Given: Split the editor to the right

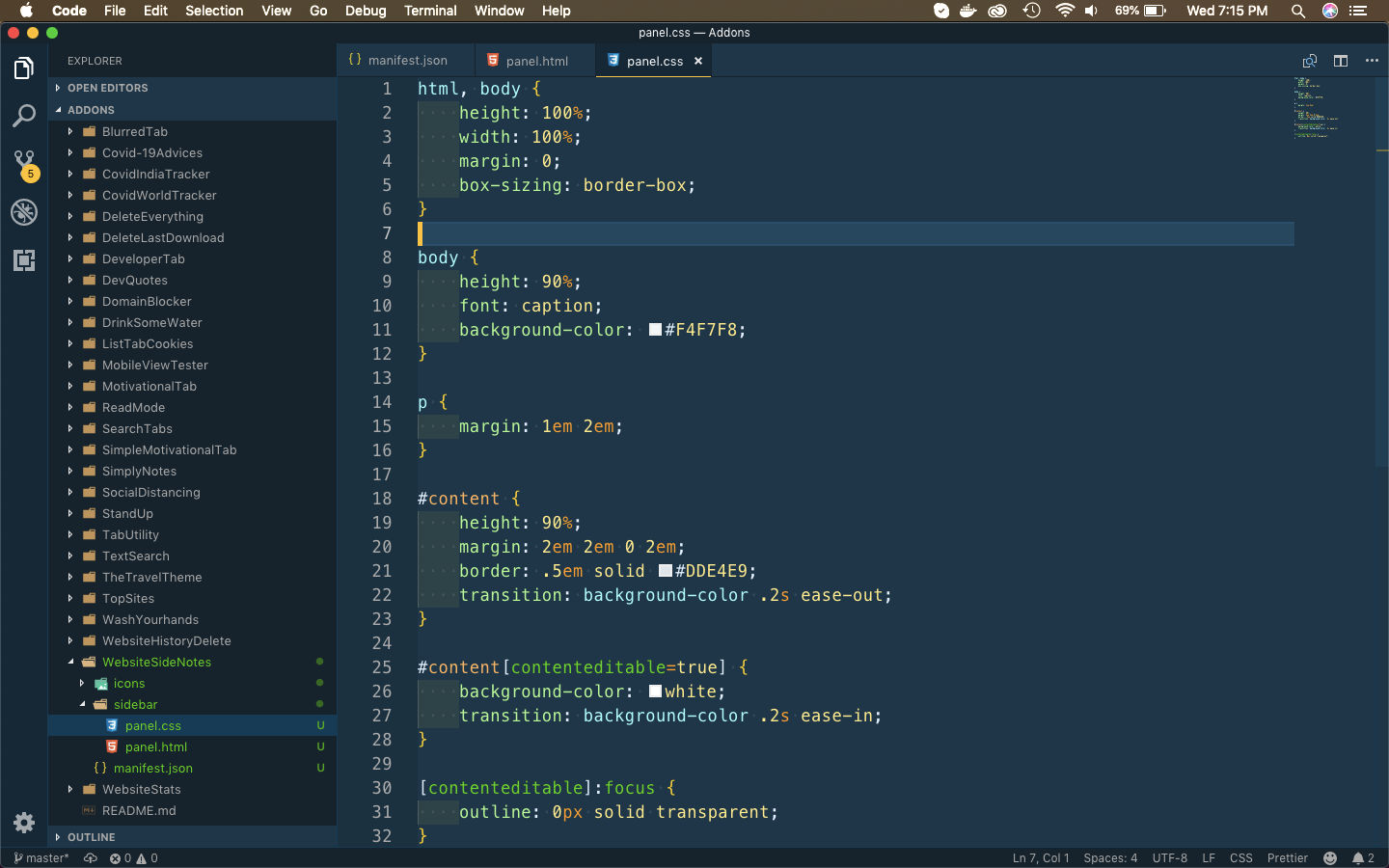Looking at the screenshot, I should pyautogui.click(x=1341, y=61).
